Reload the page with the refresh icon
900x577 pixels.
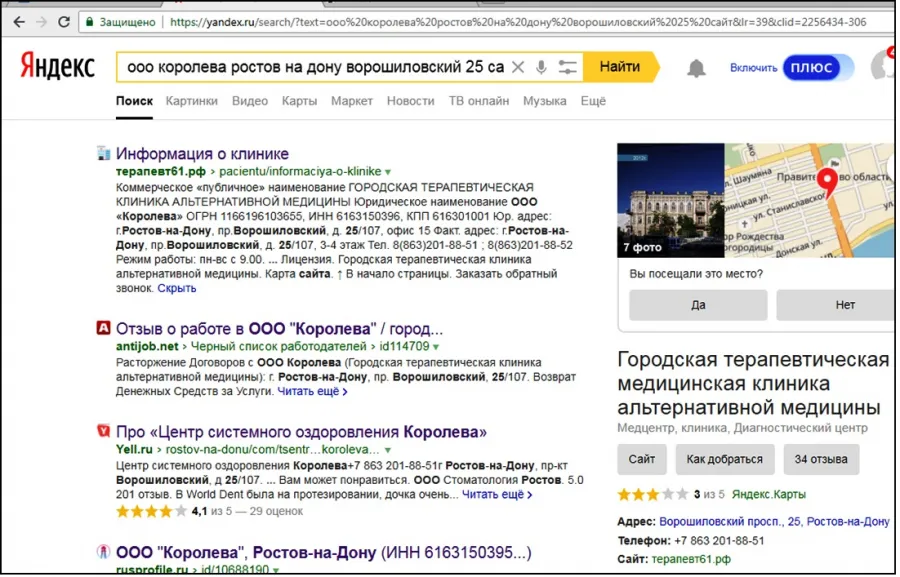click(64, 22)
